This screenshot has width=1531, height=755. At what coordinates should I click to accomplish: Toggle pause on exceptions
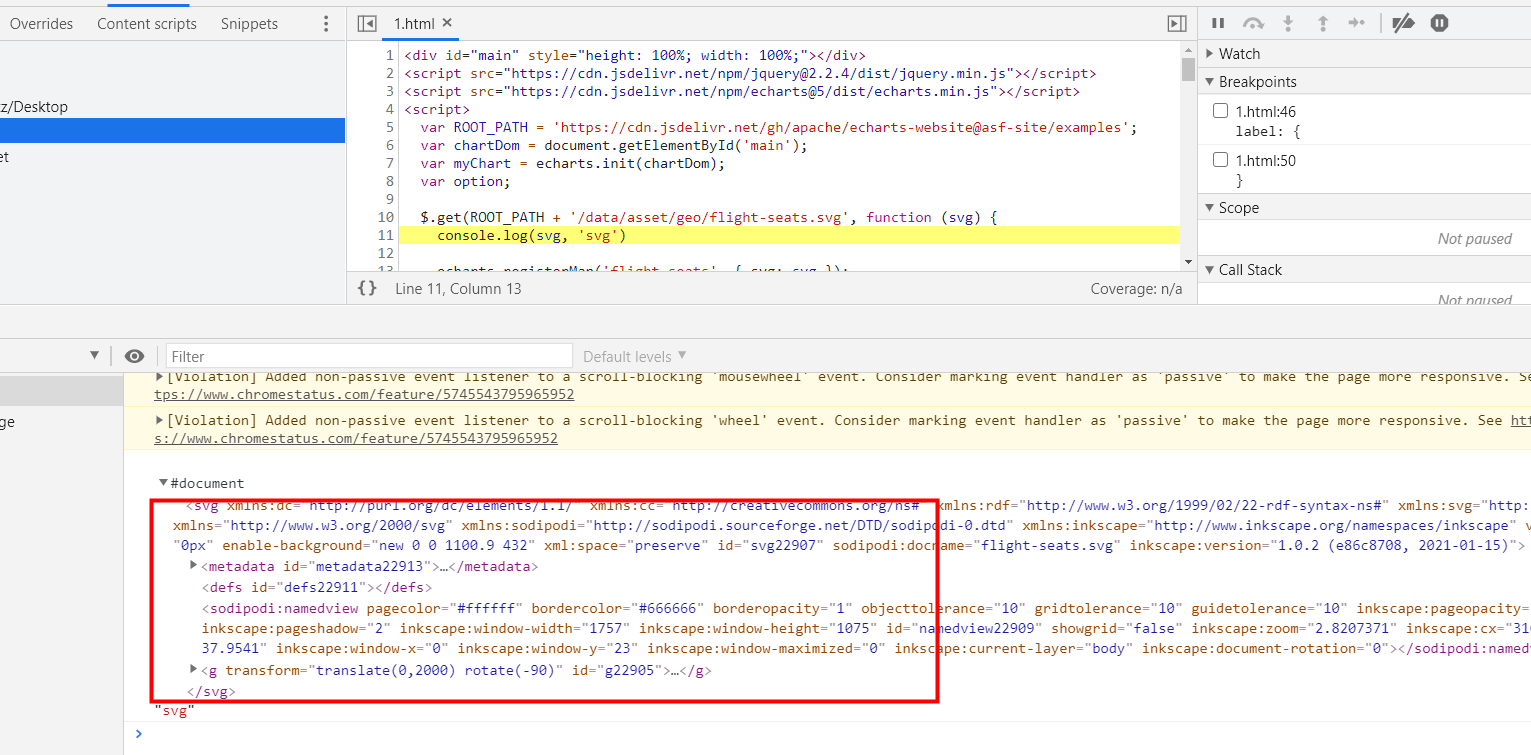coord(1439,23)
